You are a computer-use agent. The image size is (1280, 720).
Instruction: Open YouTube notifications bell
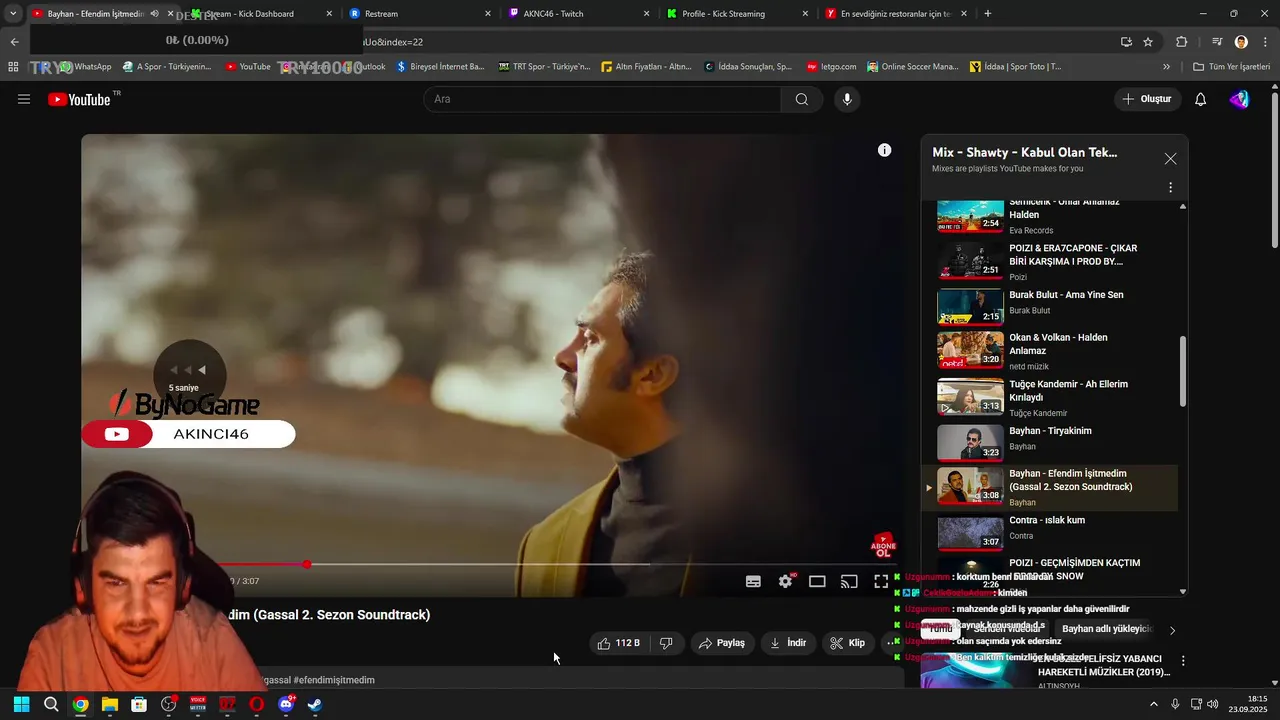(x=1201, y=99)
